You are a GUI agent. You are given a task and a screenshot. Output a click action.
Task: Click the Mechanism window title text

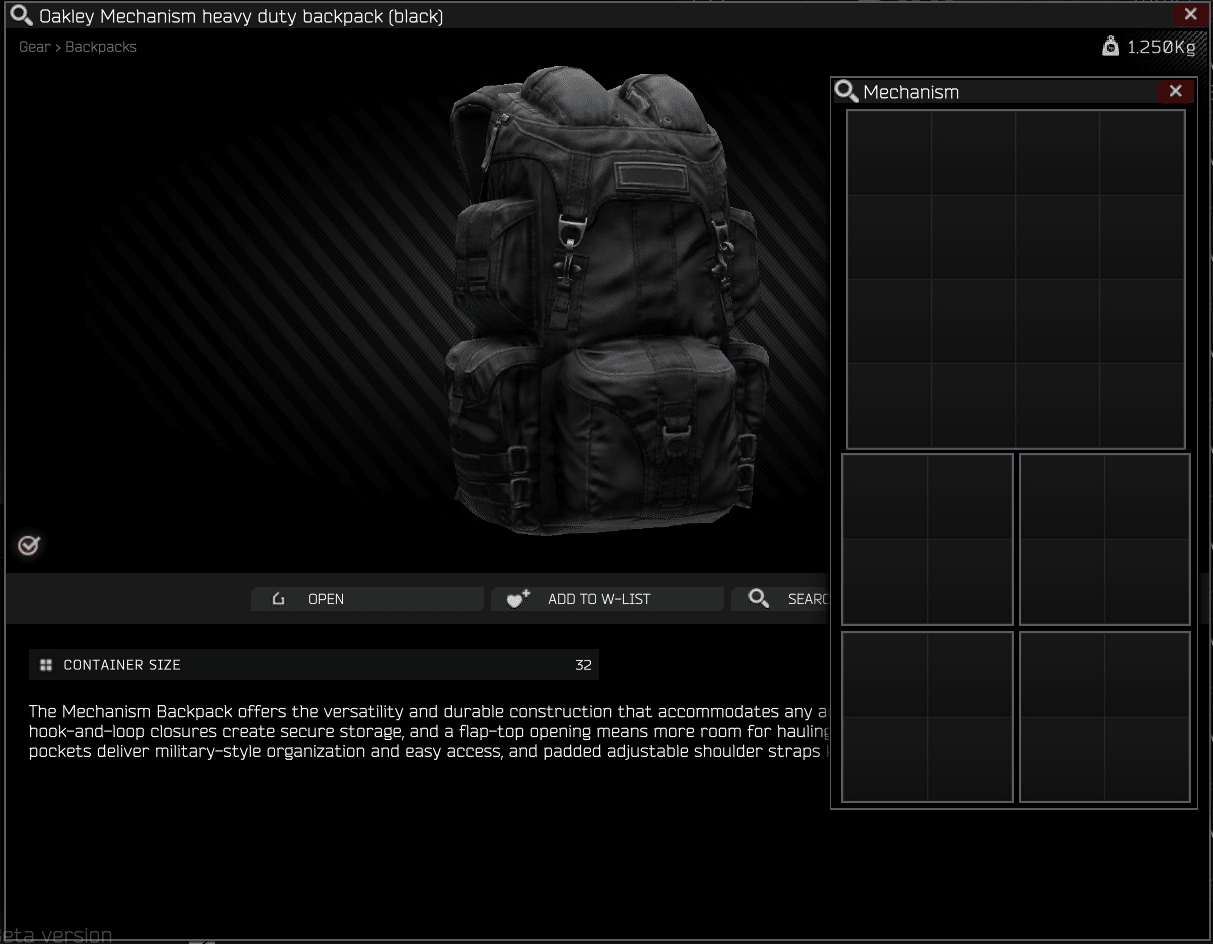tap(911, 92)
